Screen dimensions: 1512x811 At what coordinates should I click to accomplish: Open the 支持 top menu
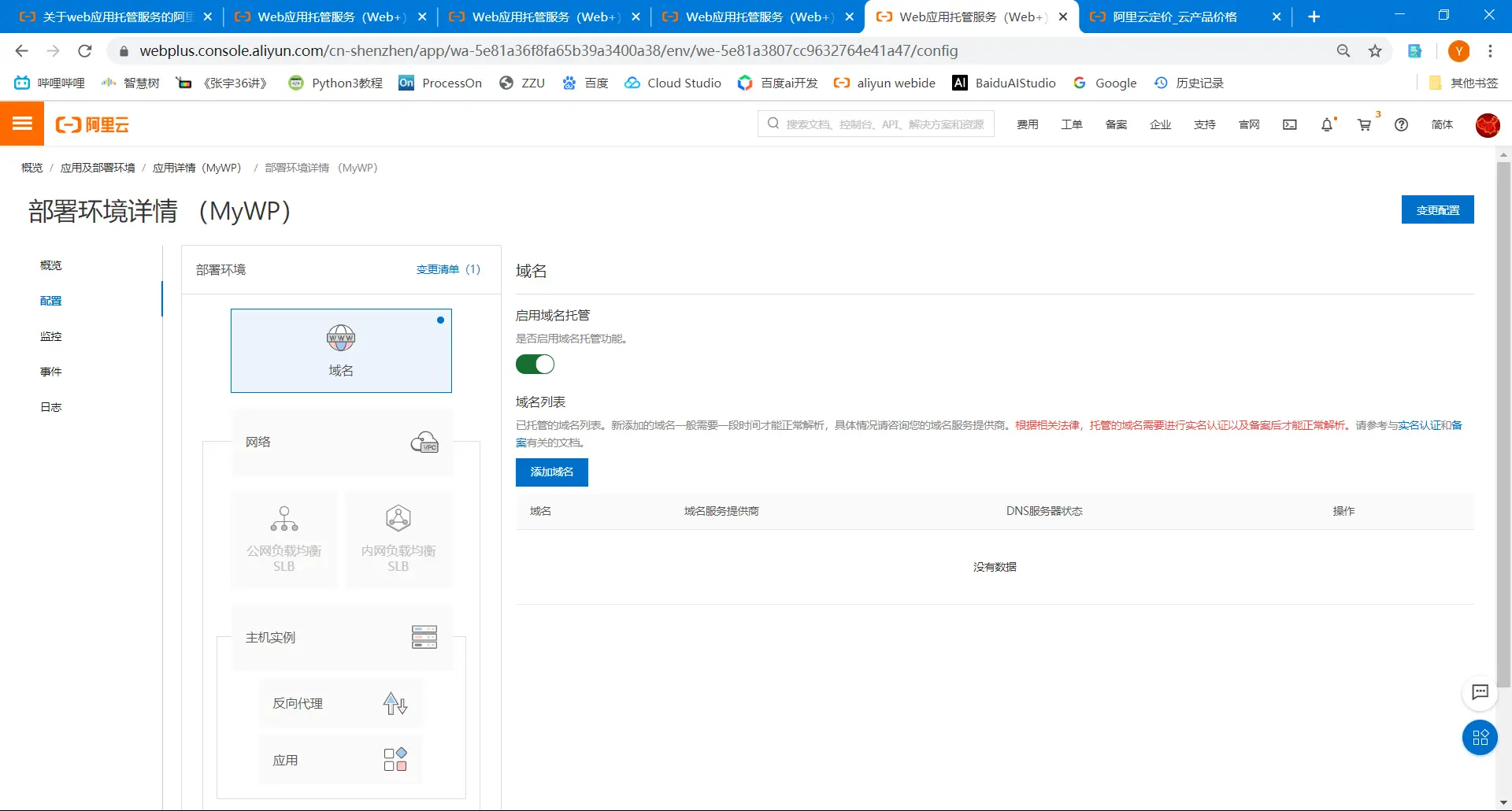tap(1205, 124)
